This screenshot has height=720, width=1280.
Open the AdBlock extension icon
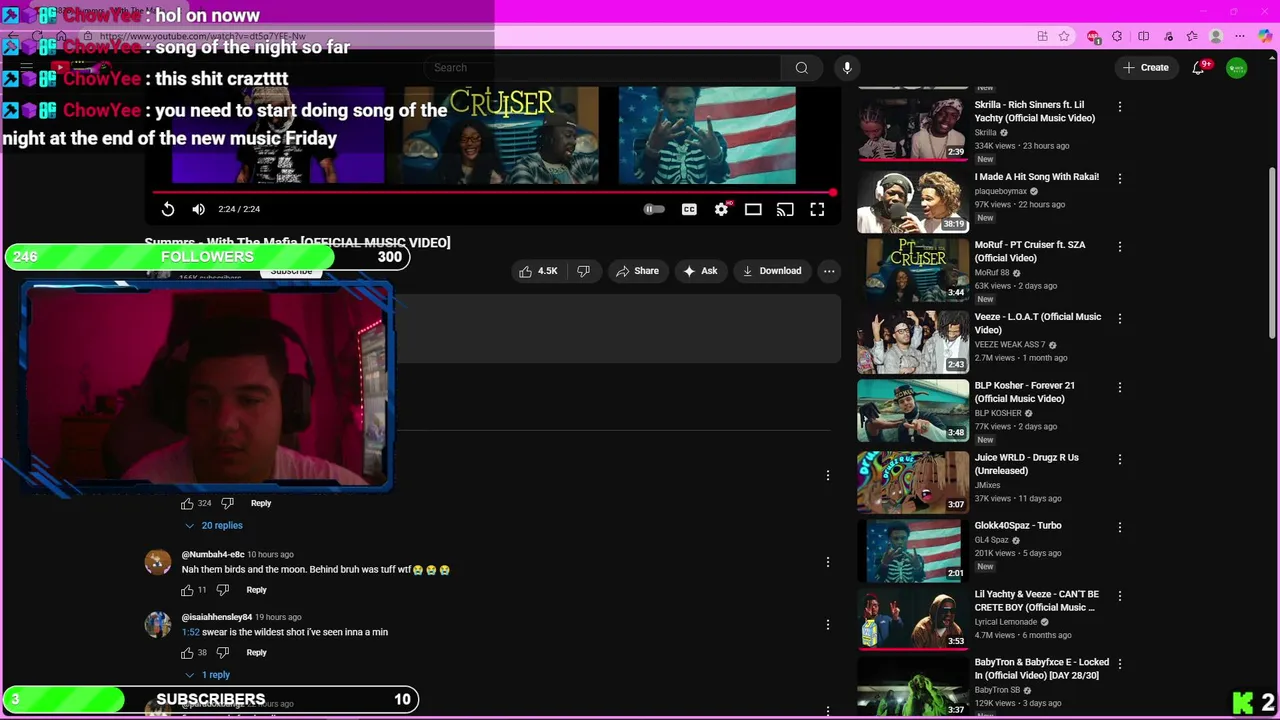tap(1093, 36)
